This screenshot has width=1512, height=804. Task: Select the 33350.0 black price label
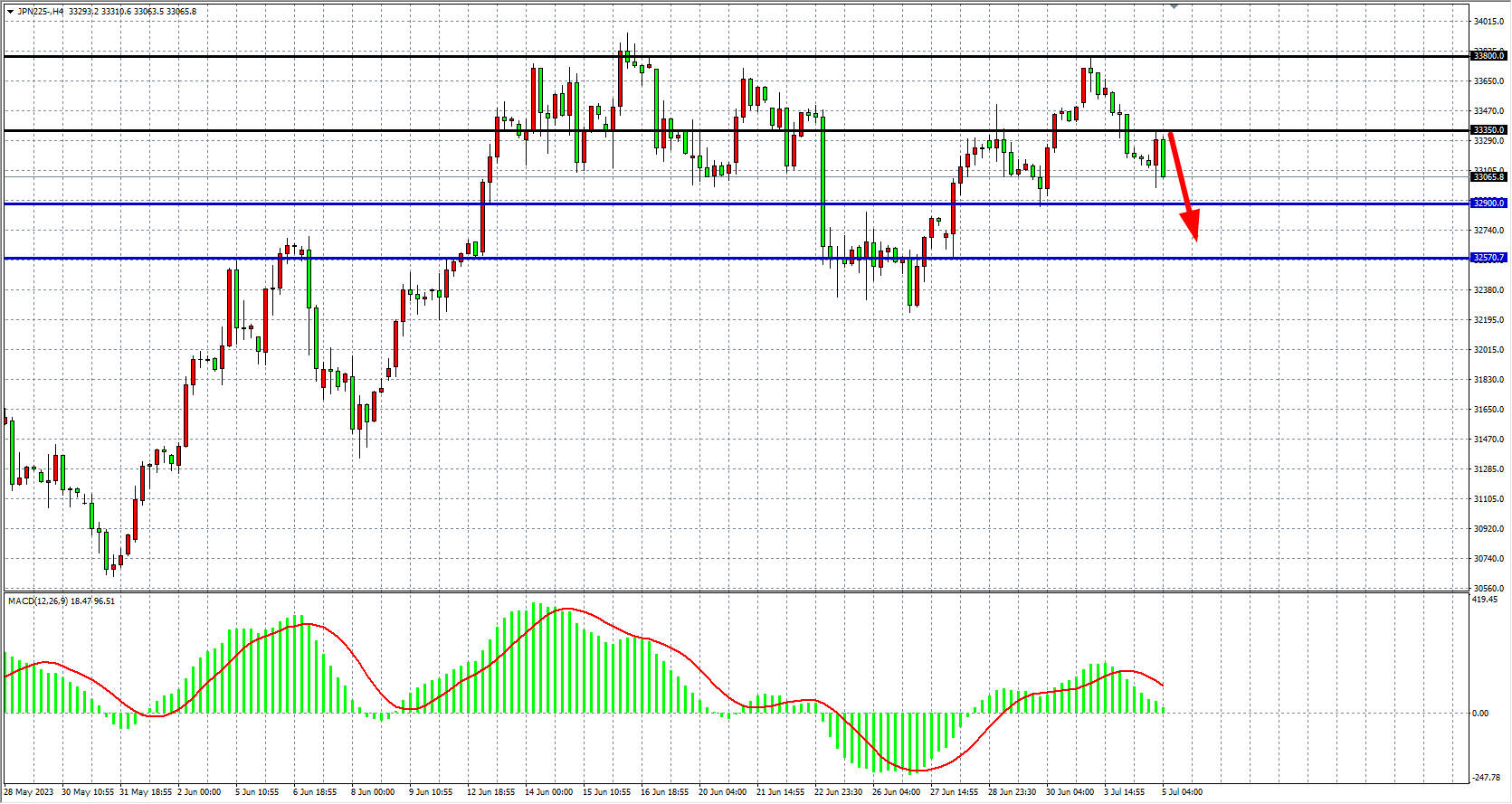coord(1488,130)
